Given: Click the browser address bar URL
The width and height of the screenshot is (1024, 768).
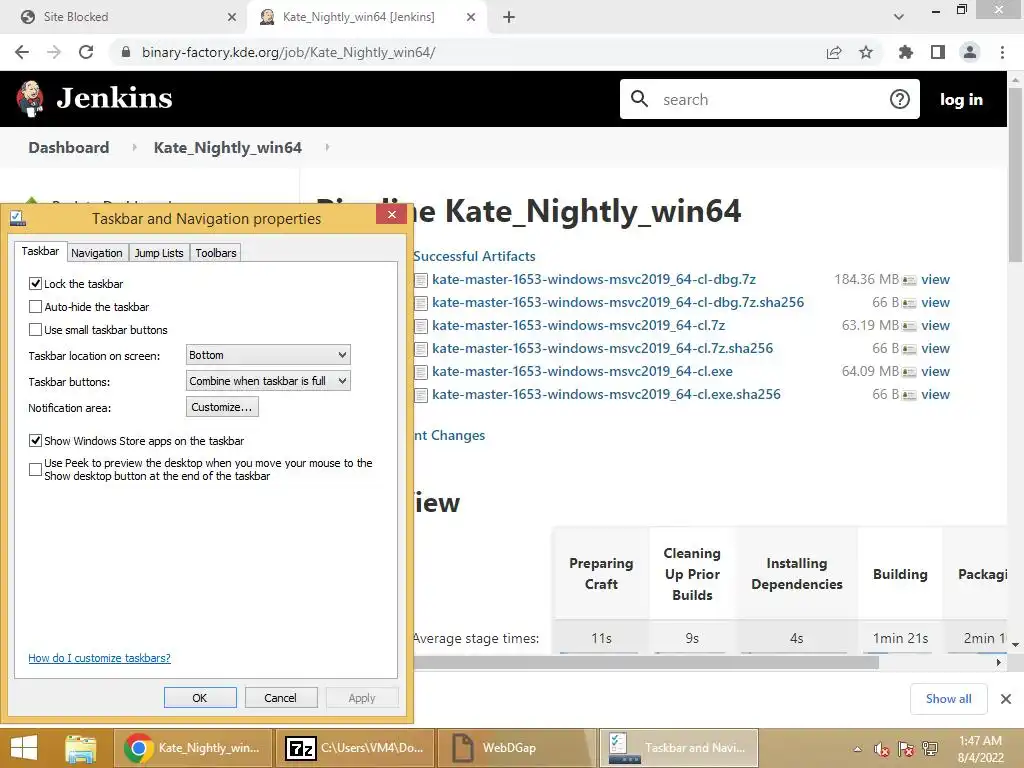Looking at the screenshot, I should coord(289,52).
